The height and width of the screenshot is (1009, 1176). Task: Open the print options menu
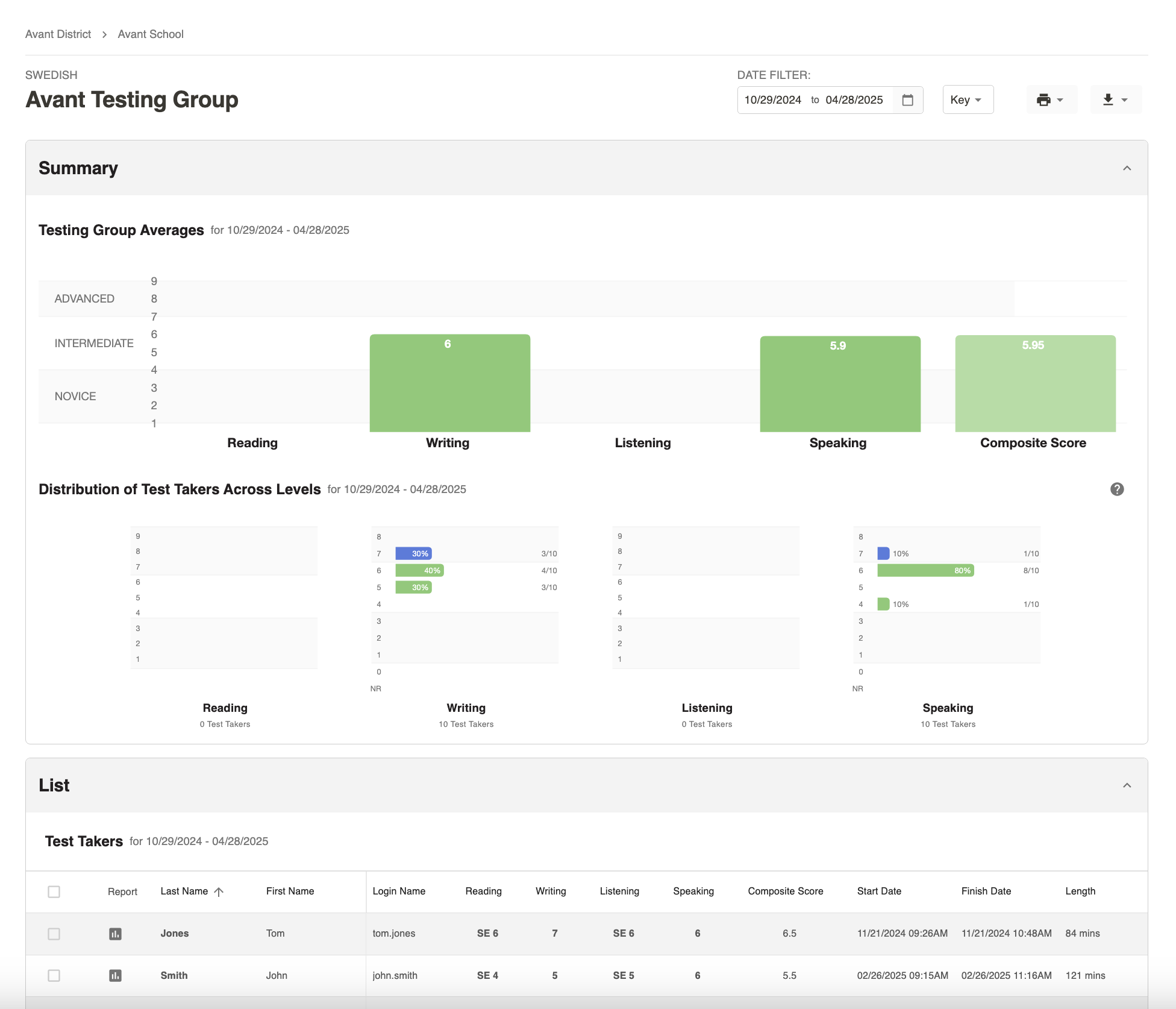[x=1051, y=100]
